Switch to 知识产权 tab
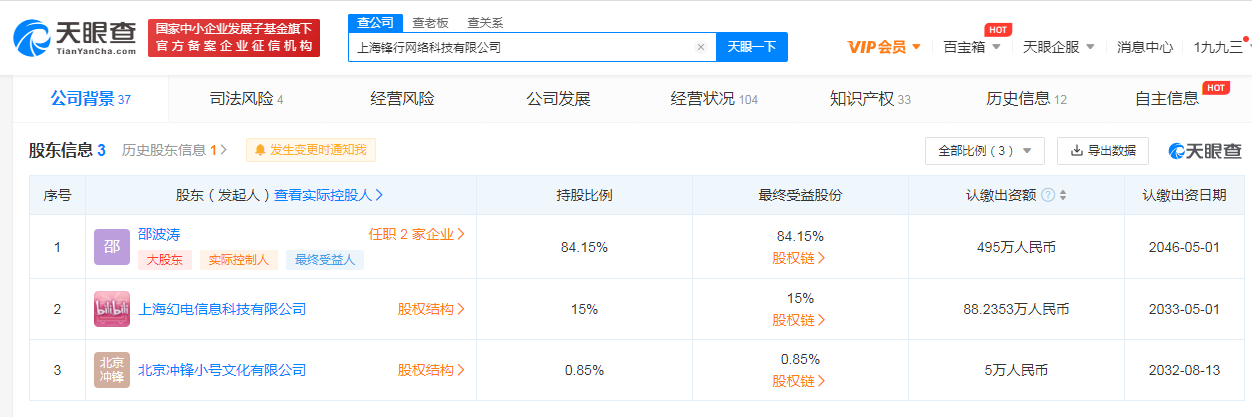This screenshot has height=417, width=1252. (x=870, y=99)
